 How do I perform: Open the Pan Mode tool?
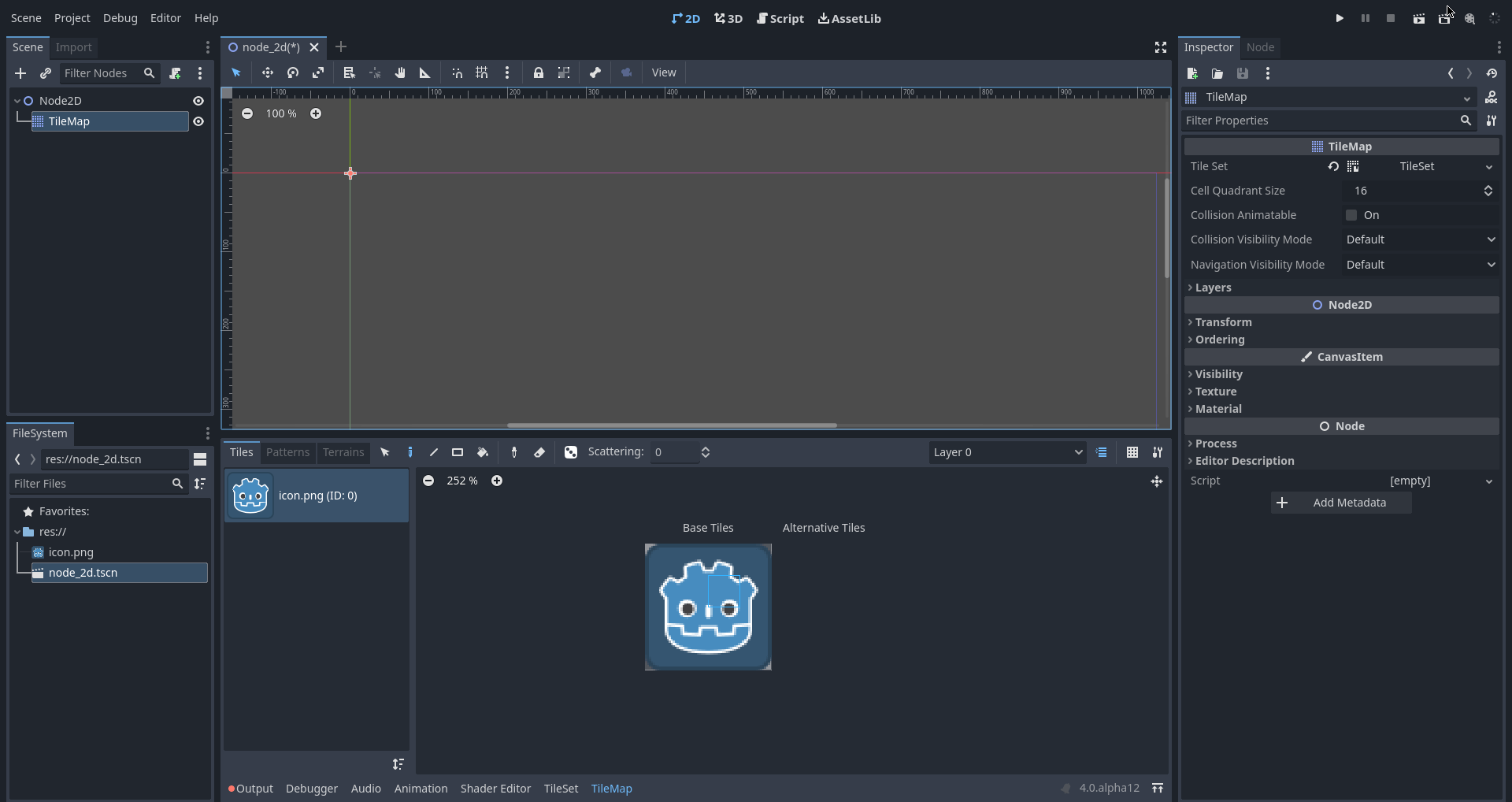(400, 72)
